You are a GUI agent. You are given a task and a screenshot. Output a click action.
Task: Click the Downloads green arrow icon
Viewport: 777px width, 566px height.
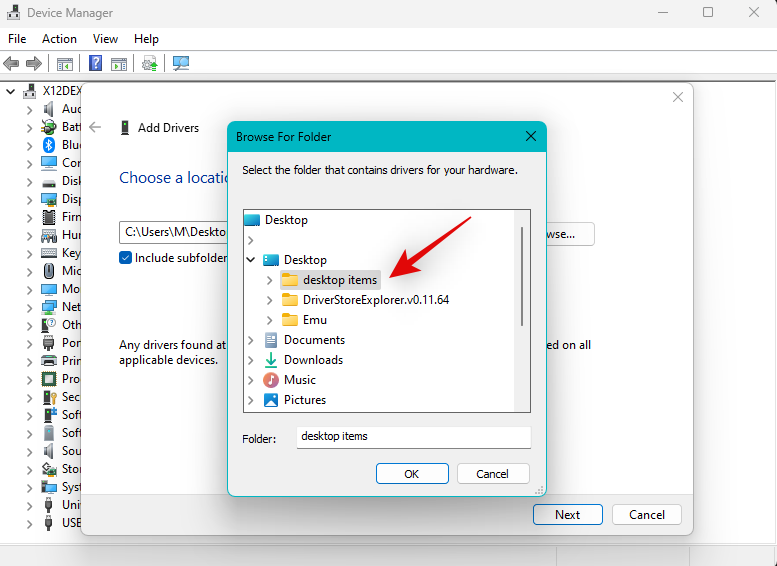[271, 360]
